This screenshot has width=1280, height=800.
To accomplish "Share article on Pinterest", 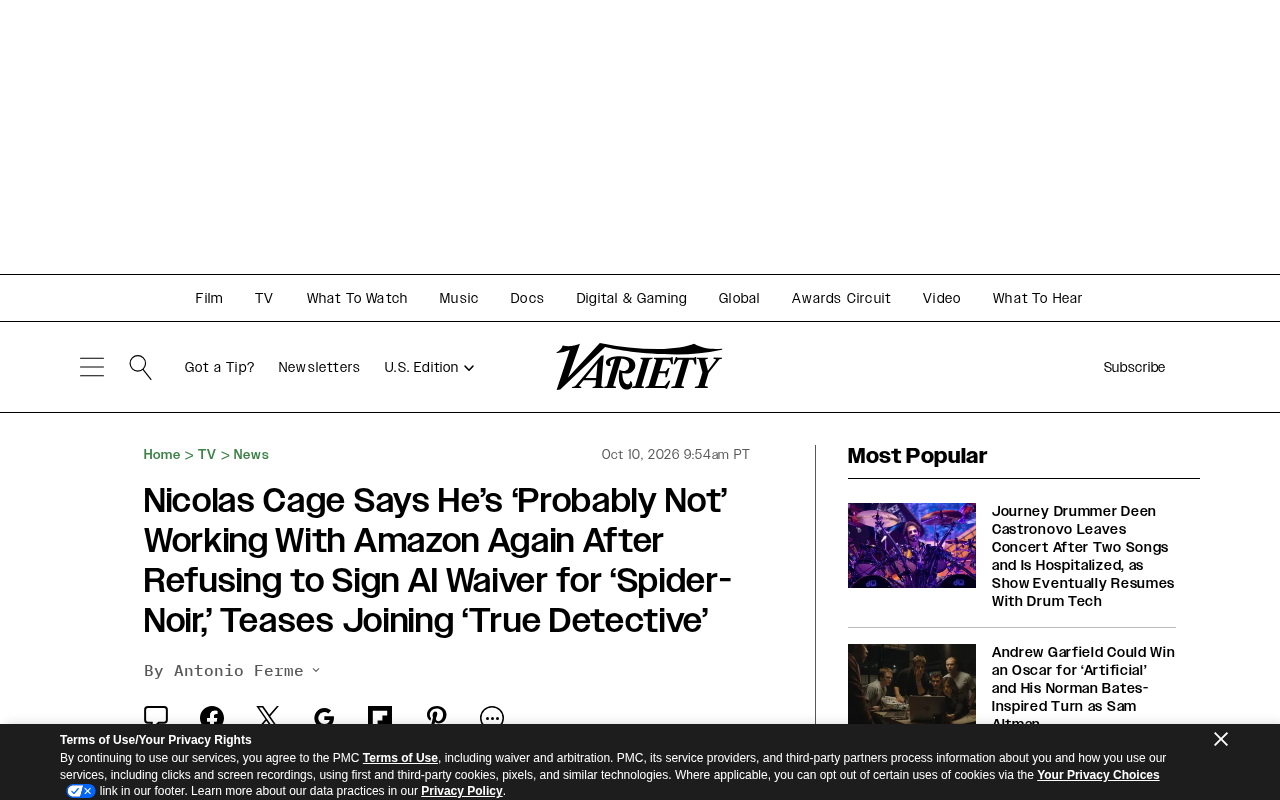I will (436, 717).
